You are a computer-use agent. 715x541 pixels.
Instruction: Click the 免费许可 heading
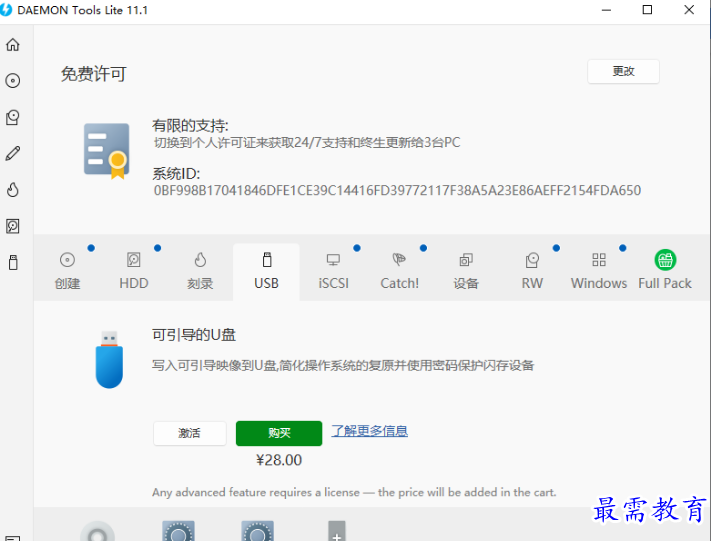coord(93,74)
